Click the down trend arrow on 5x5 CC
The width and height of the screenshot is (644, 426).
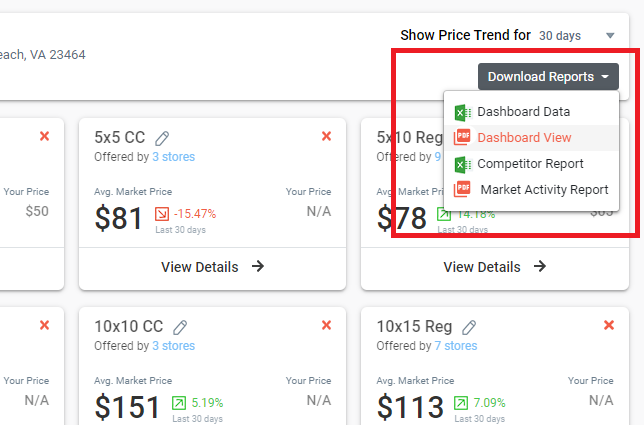click(162, 214)
